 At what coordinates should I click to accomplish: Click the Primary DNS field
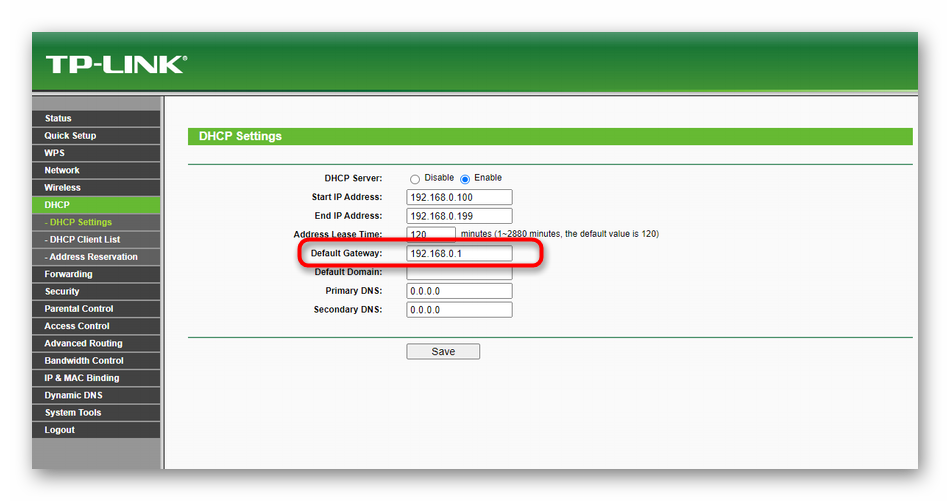[459, 291]
